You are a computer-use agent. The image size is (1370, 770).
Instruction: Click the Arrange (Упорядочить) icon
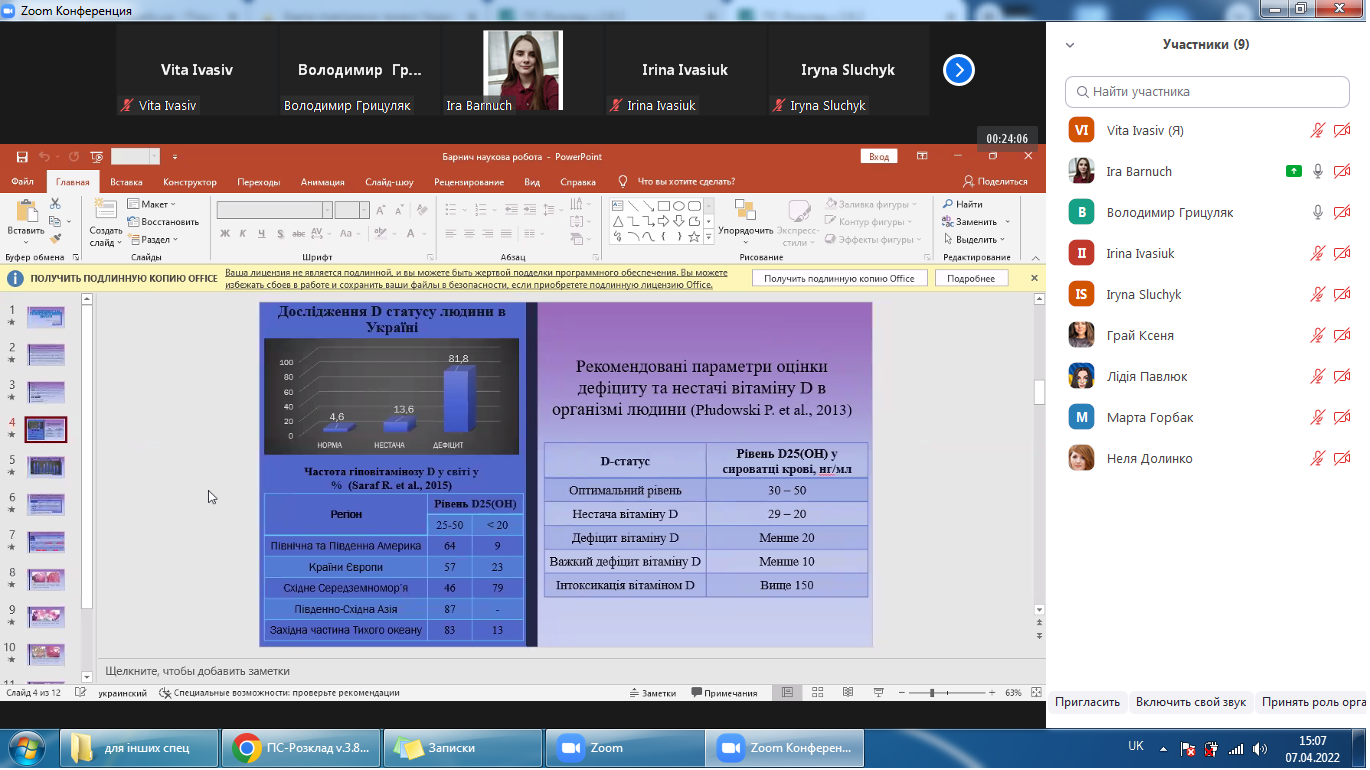745,214
